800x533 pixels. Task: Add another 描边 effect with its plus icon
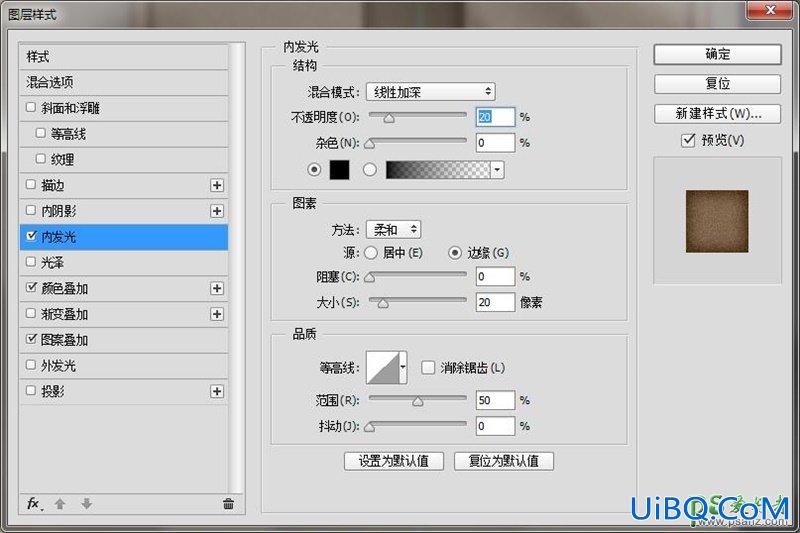[x=217, y=185]
